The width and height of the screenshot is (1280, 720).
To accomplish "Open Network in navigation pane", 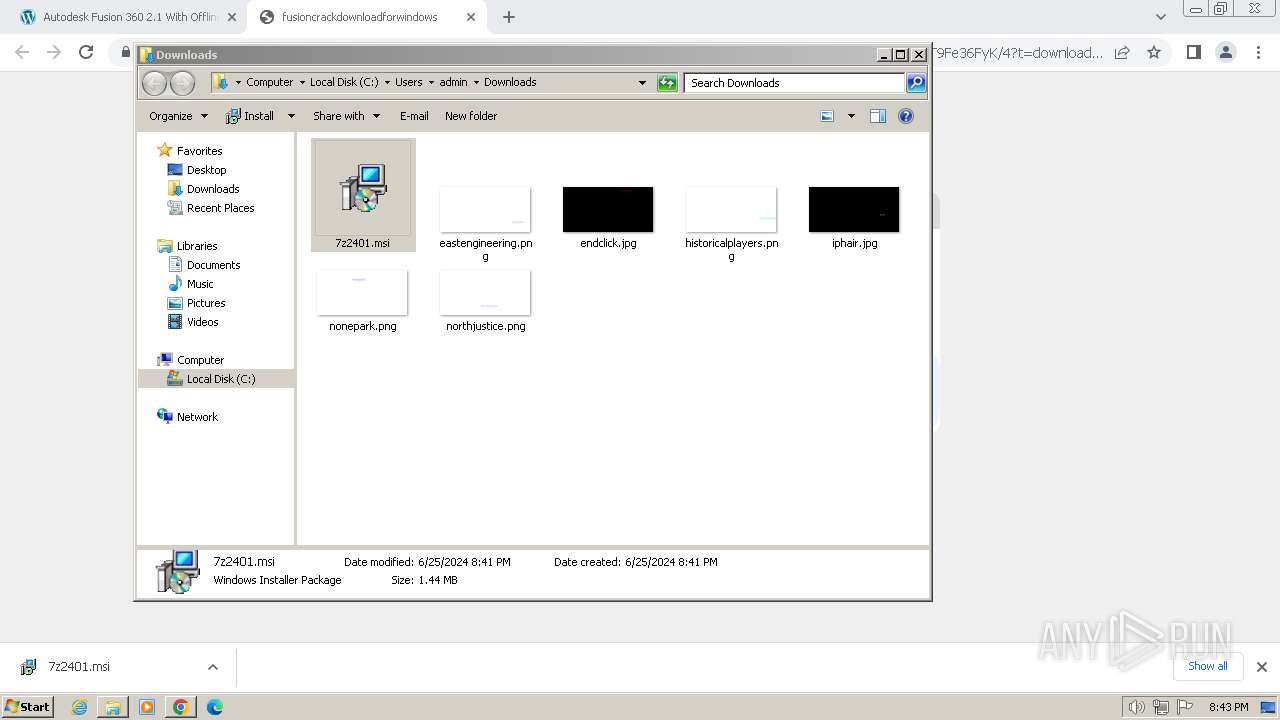I will (197, 417).
